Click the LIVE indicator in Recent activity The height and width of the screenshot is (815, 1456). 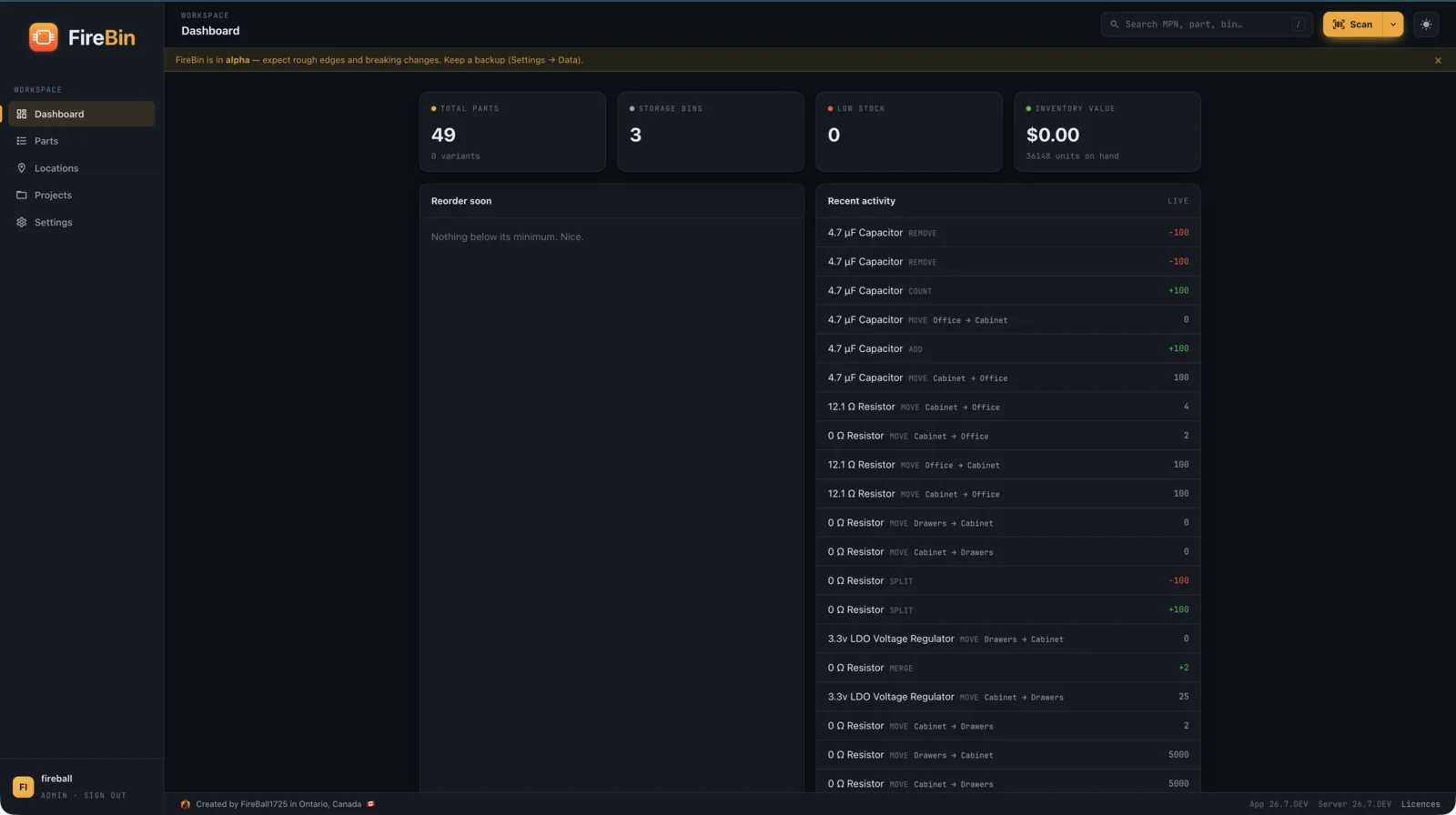(1178, 201)
